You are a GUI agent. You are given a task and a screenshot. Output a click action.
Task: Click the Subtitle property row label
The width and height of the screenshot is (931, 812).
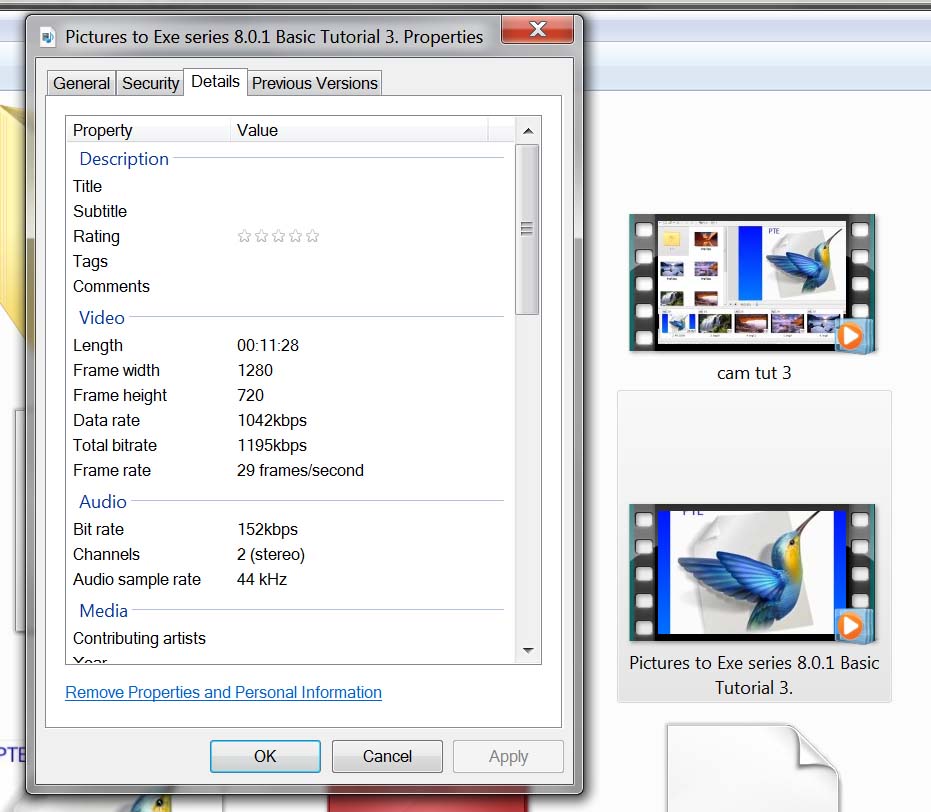pos(100,211)
